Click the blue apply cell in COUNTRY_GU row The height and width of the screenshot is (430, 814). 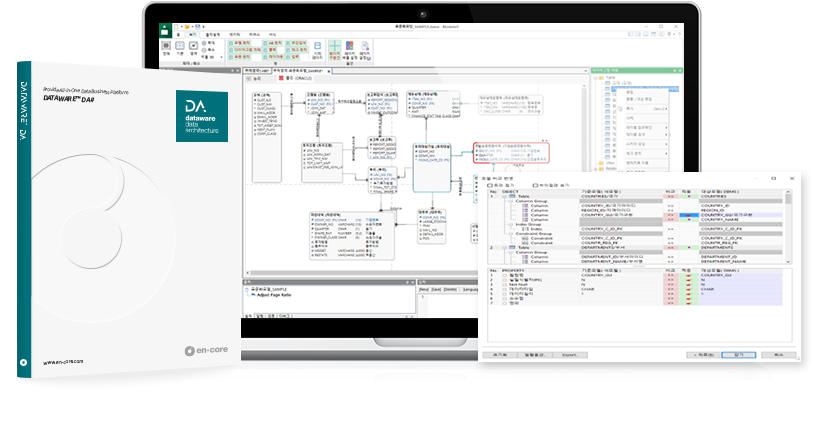pyautogui.click(x=689, y=215)
